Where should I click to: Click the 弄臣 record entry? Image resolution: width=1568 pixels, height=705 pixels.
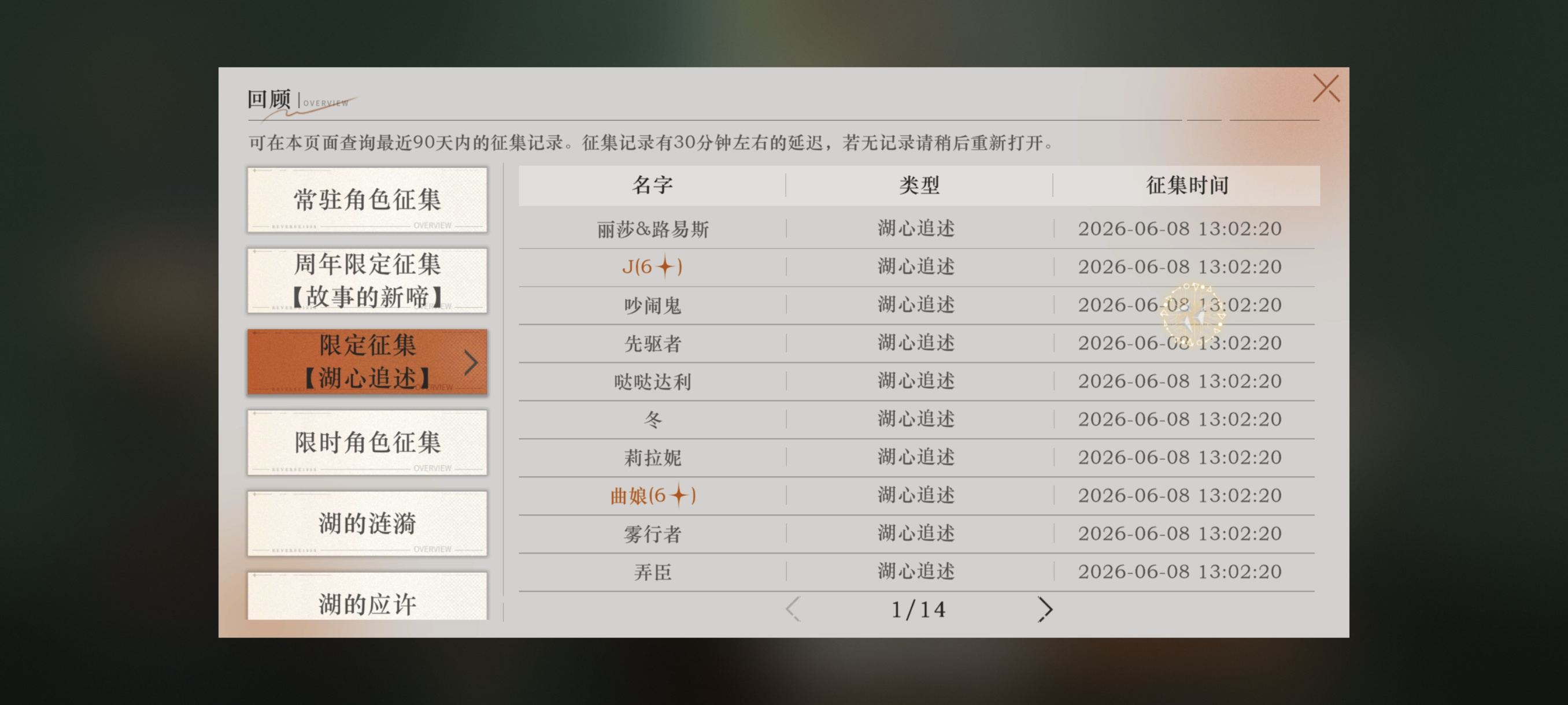click(x=653, y=572)
